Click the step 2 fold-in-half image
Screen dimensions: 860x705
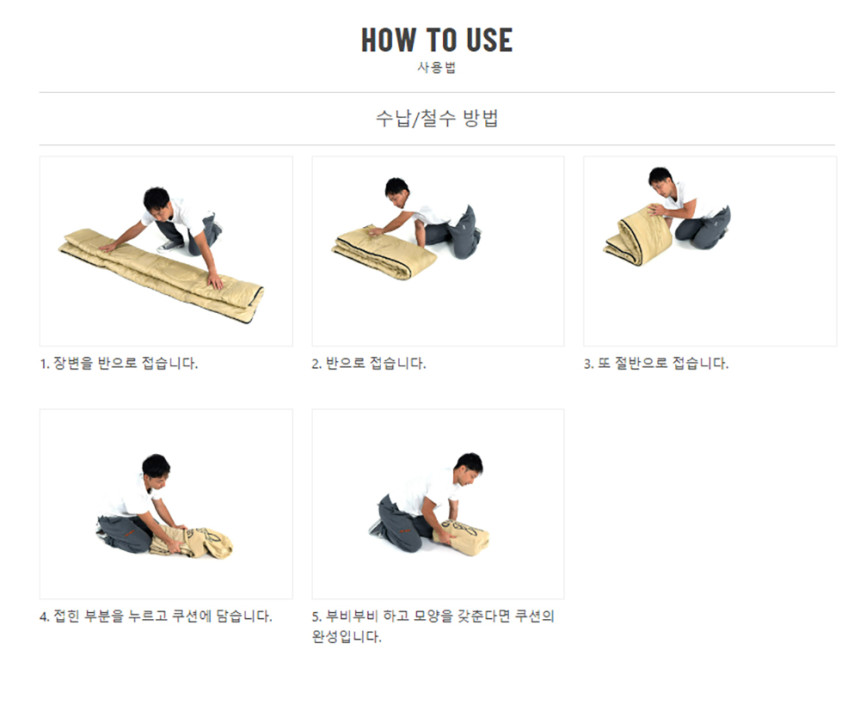[438, 251]
